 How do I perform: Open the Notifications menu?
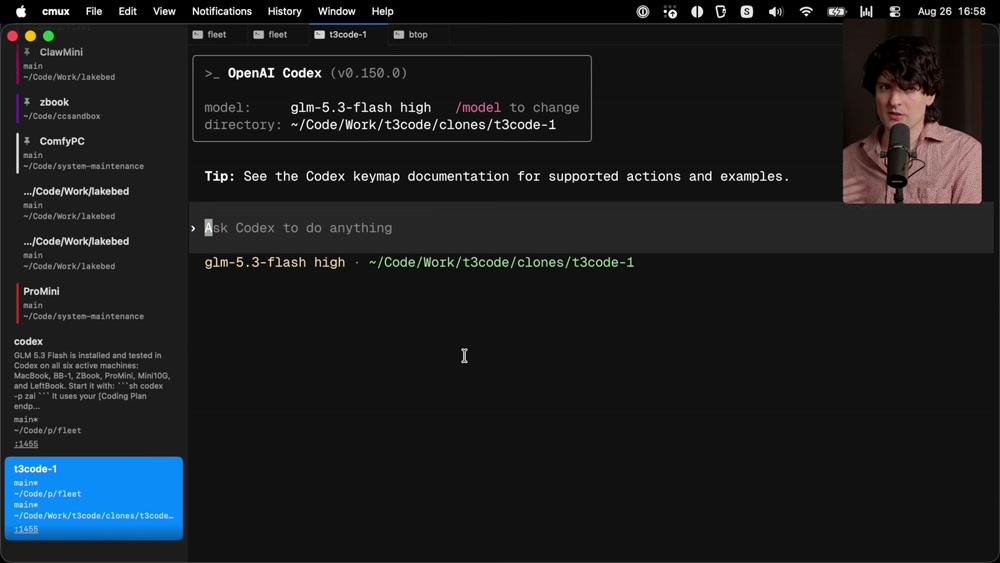tap(222, 11)
